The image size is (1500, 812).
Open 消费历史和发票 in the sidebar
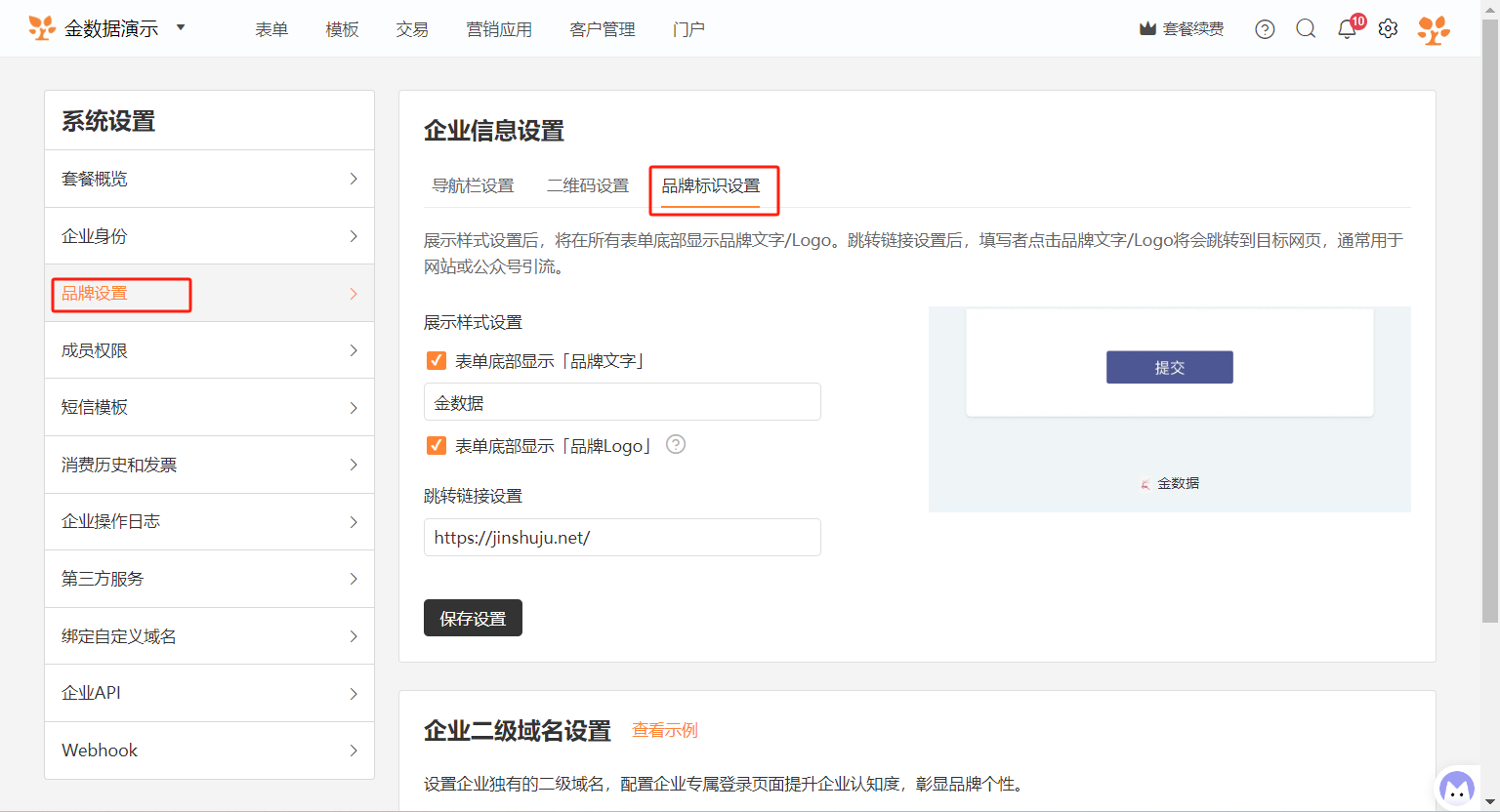coord(209,465)
